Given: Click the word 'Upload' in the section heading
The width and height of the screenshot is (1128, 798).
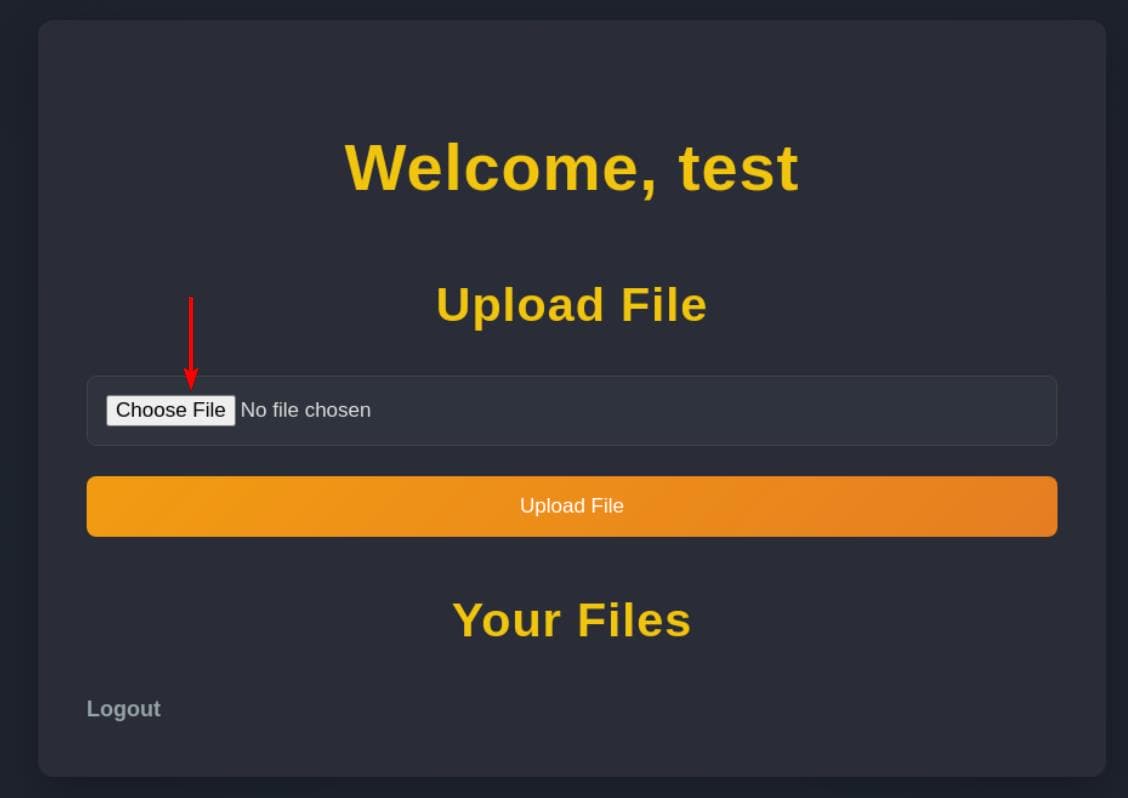Looking at the screenshot, I should pos(519,305).
